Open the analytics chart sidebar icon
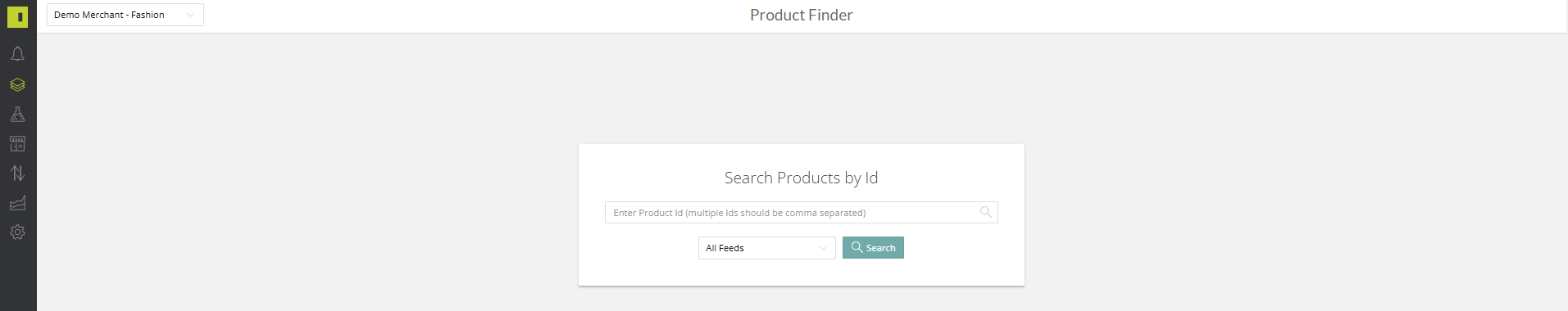The height and width of the screenshot is (311, 1568). tap(17, 203)
